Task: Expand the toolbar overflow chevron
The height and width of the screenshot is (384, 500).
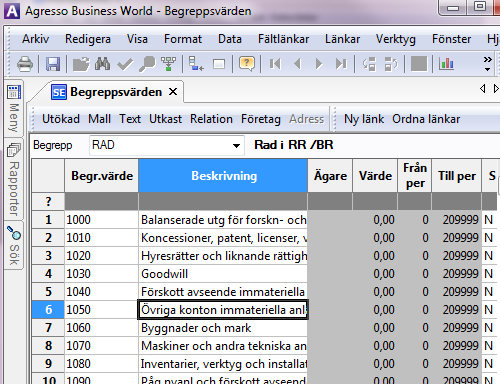Action: [x=488, y=63]
